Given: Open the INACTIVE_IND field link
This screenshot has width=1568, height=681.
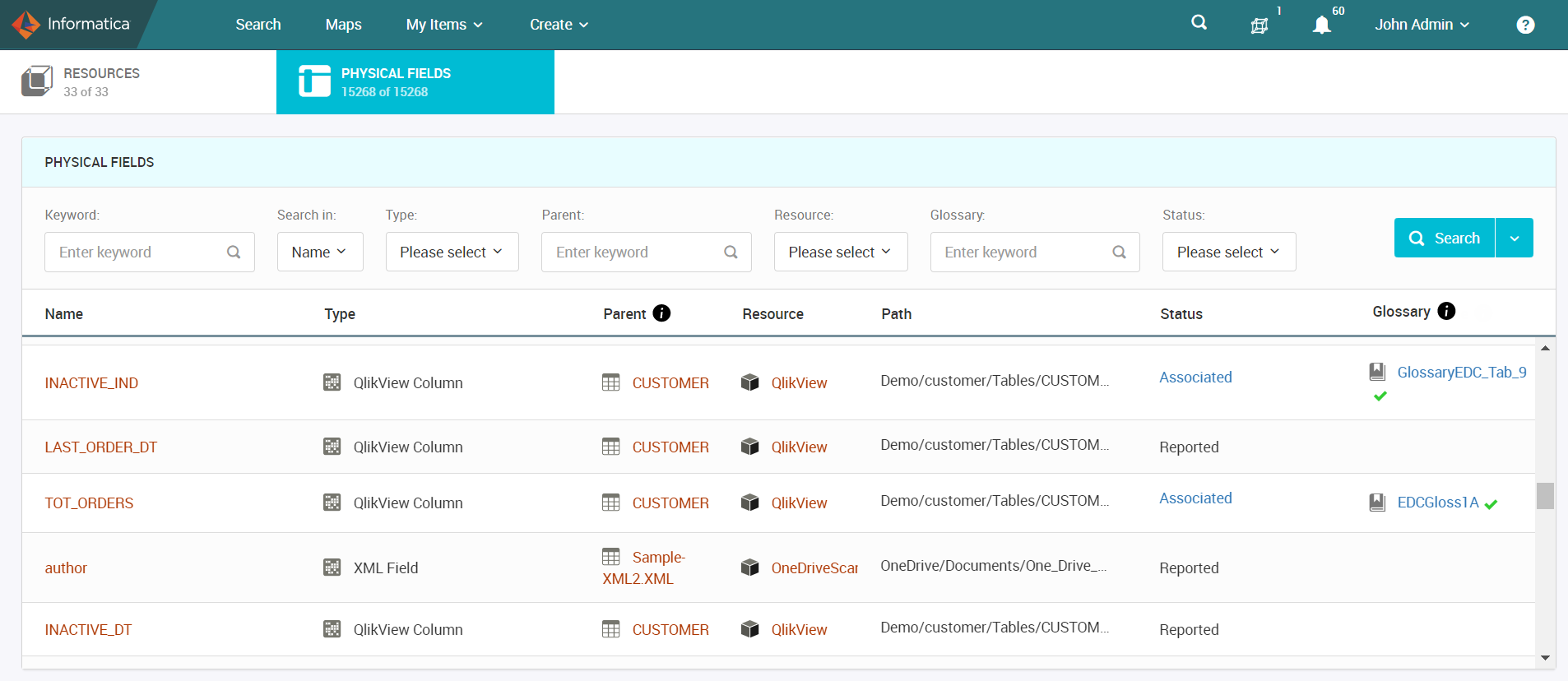Looking at the screenshot, I should [91, 382].
